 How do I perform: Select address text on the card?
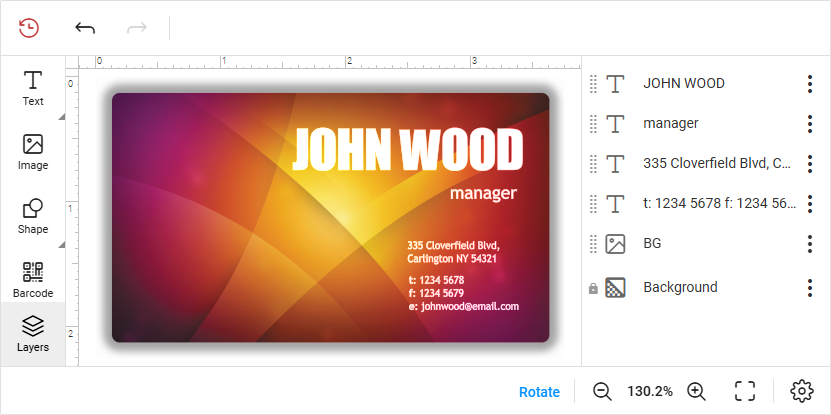[x=453, y=252]
